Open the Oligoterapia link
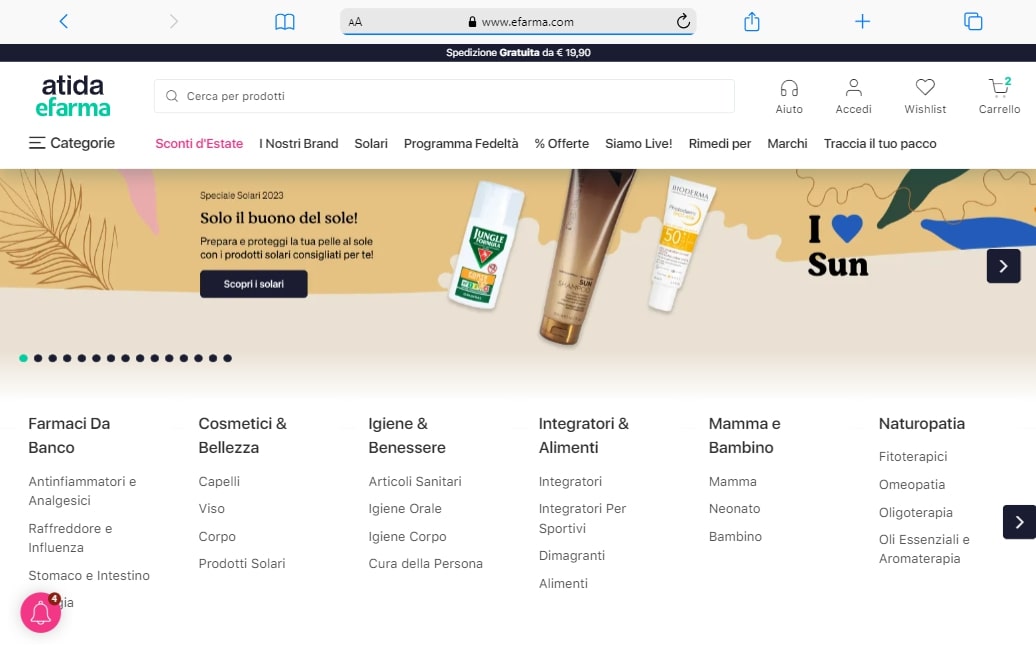Image resolution: width=1036 pixels, height=648 pixels. 915,512
